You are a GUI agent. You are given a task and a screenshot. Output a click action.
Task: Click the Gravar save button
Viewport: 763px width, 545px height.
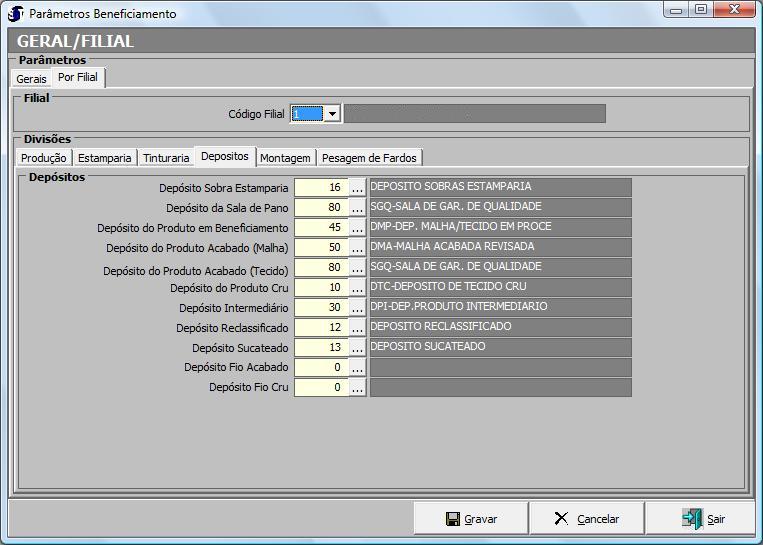pyautogui.click(x=471, y=519)
